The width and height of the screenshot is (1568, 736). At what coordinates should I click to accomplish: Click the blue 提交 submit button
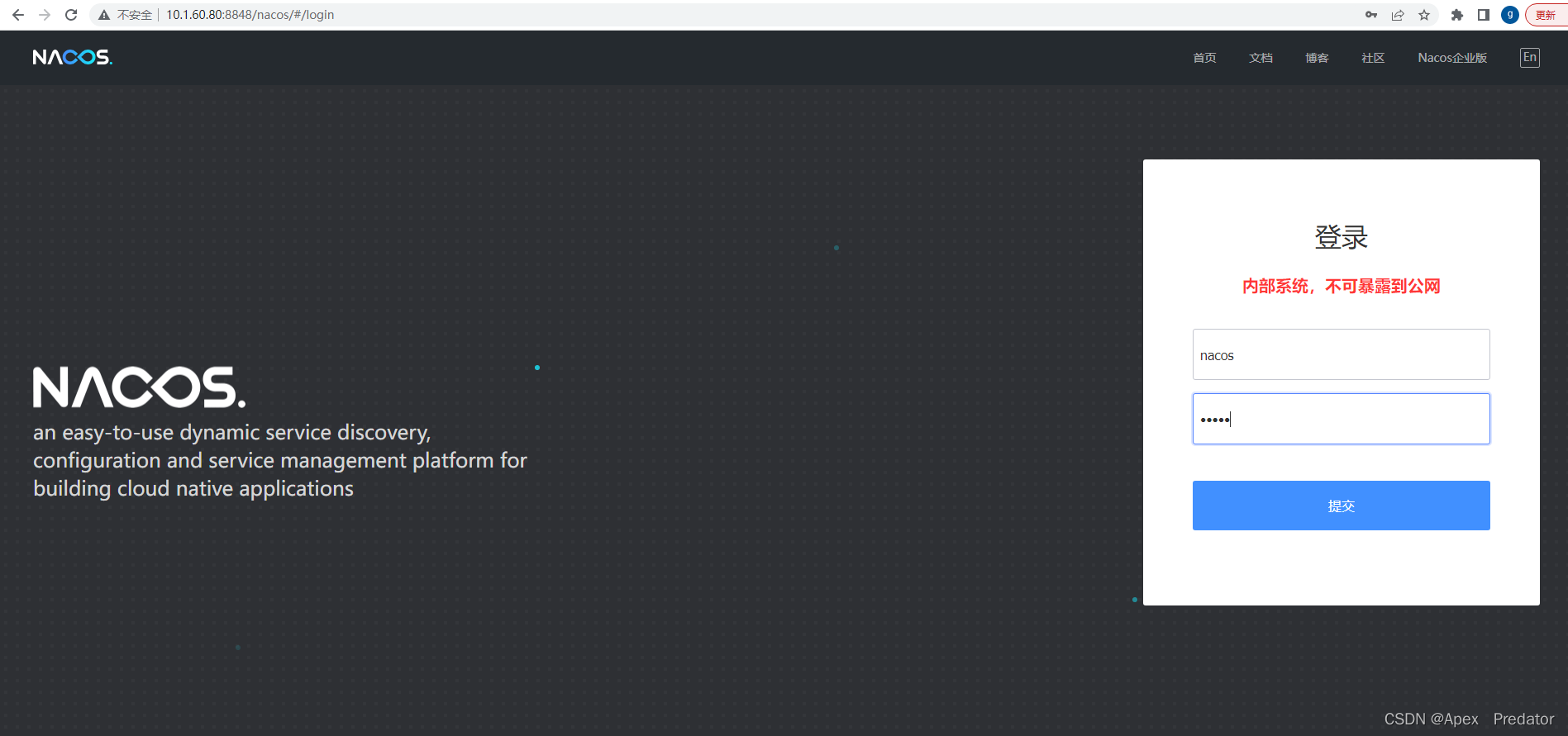pyautogui.click(x=1341, y=506)
